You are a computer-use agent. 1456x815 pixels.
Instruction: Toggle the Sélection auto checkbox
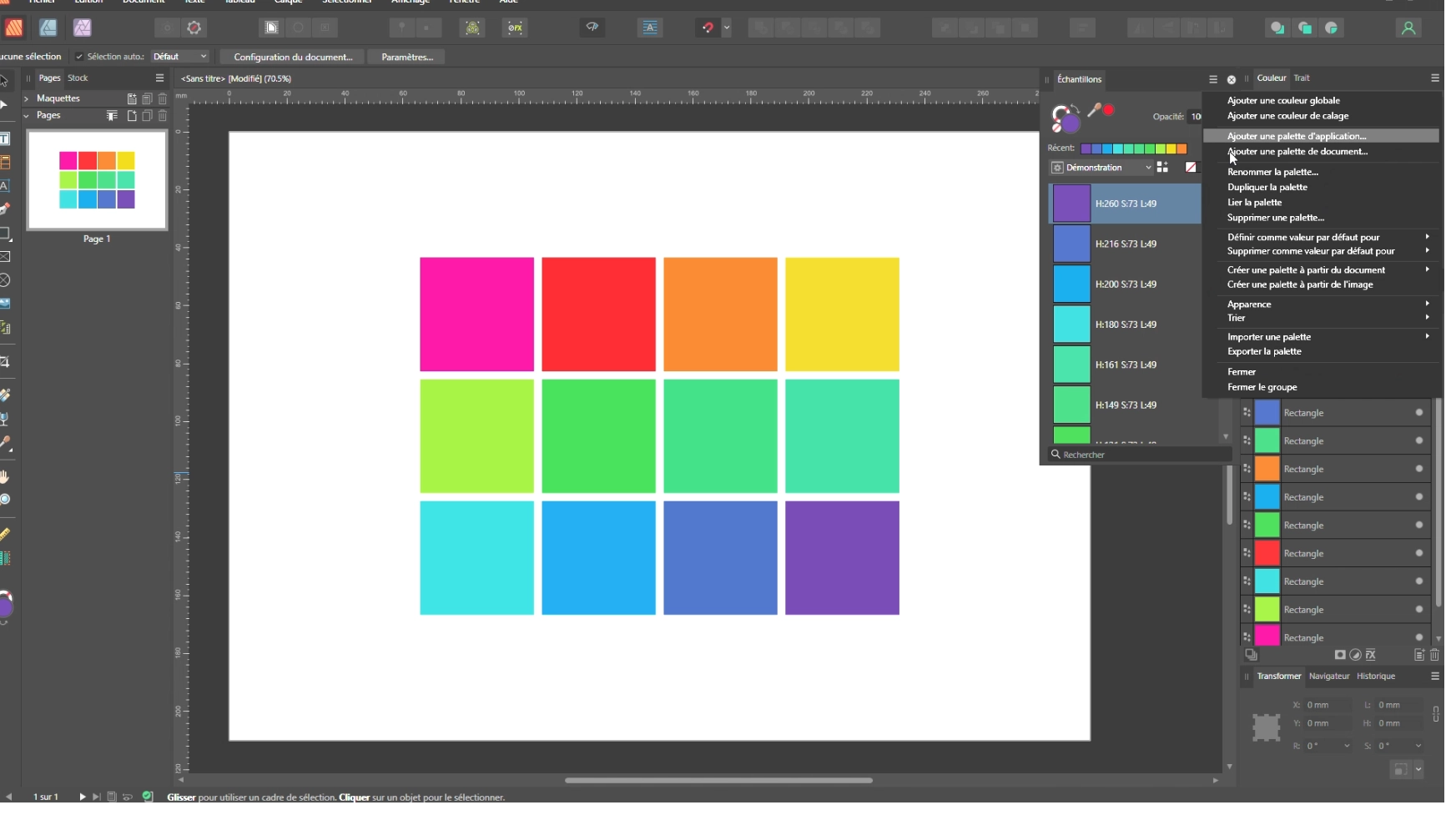[x=79, y=57]
